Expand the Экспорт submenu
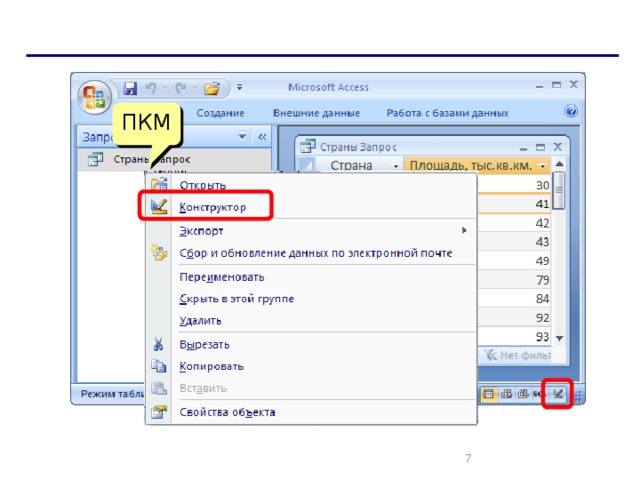 point(201,231)
